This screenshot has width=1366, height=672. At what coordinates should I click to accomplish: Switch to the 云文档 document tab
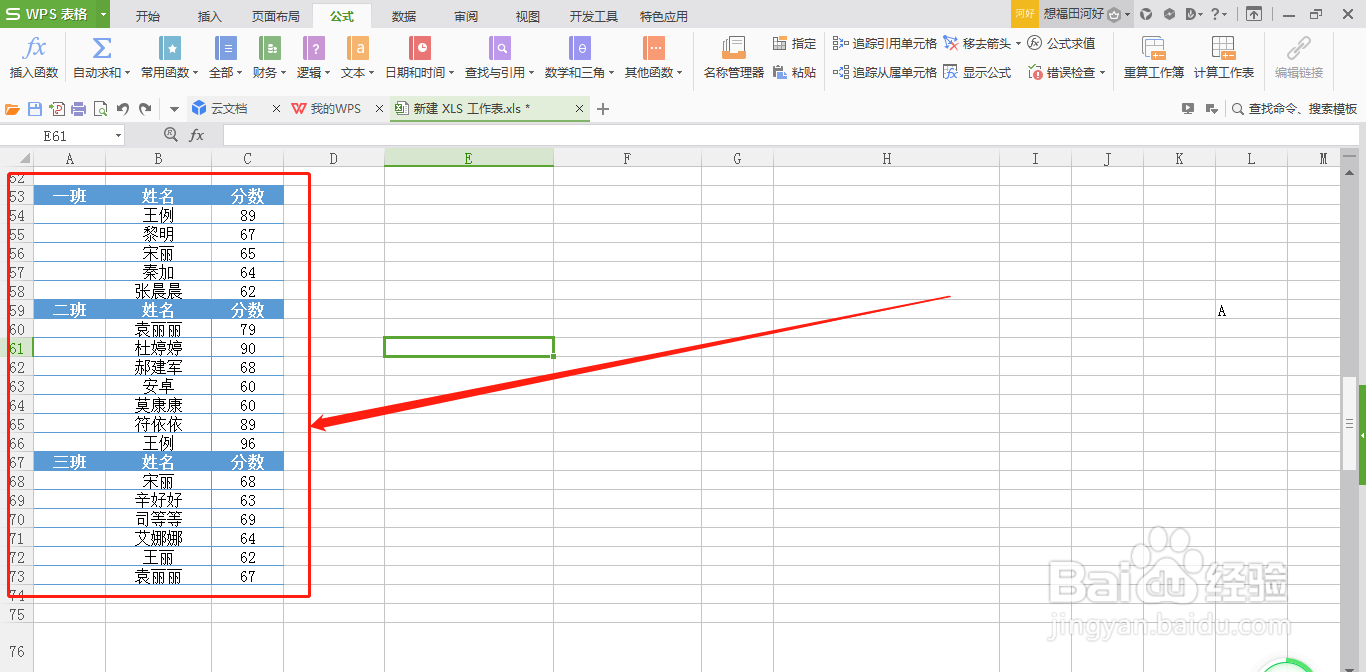tap(229, 109)
